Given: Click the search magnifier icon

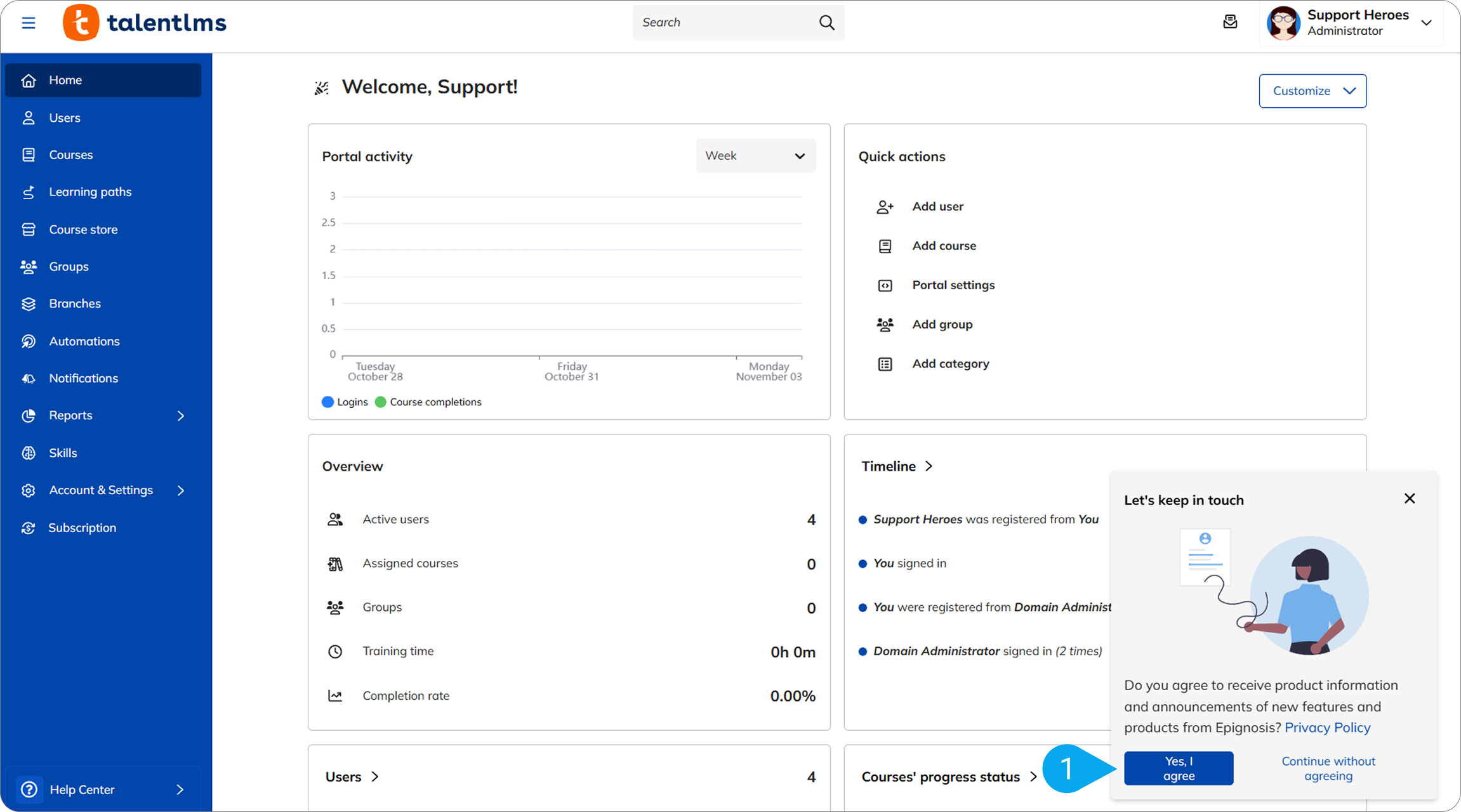Looking at the screenshot, I should tap(826, 23).
